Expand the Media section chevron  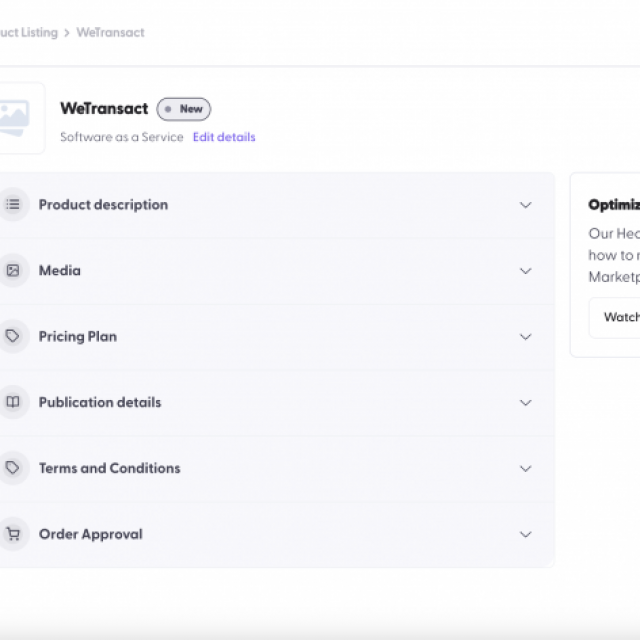pos(526,271)
